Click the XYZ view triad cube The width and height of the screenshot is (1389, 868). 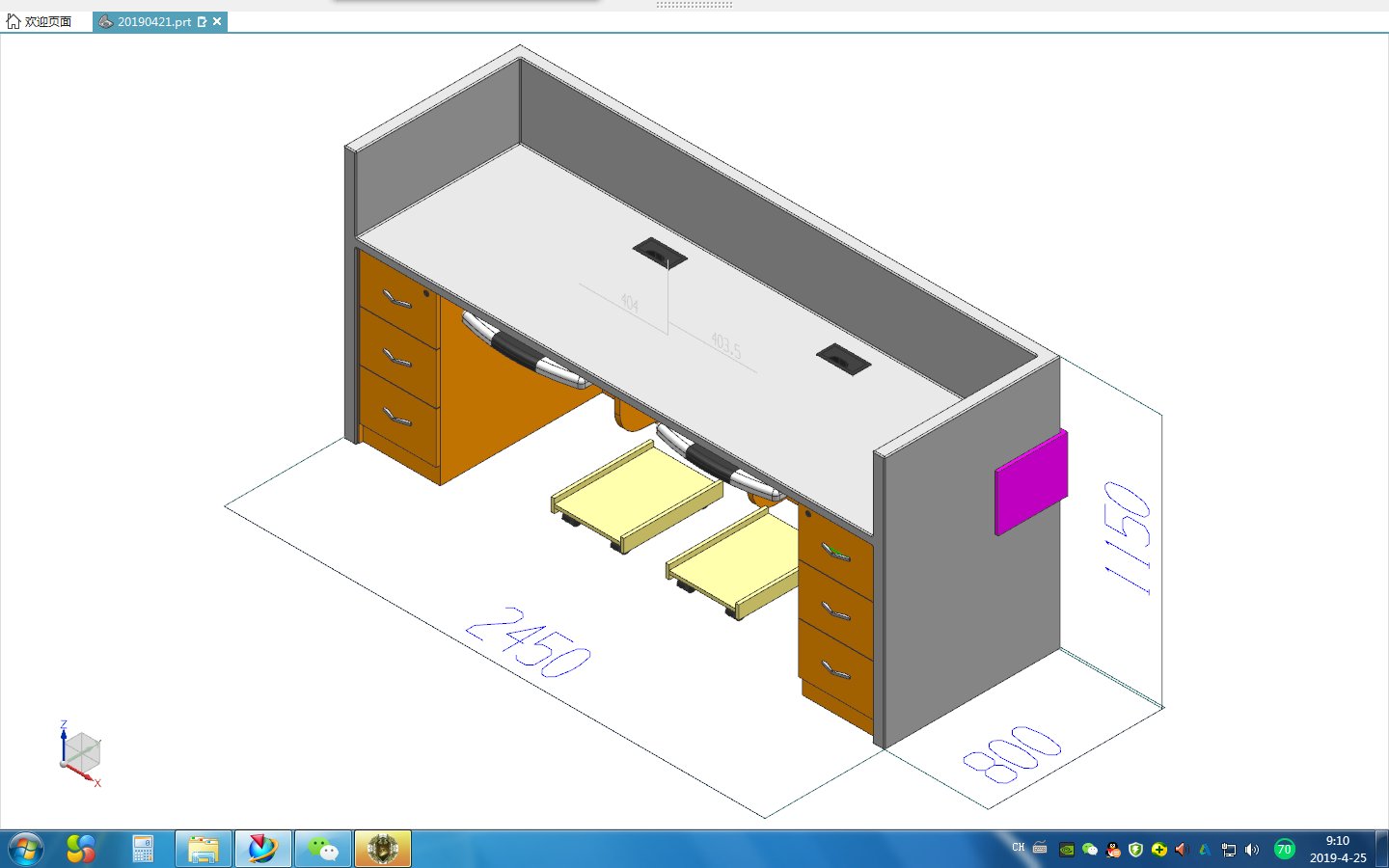tap(81, 752)
